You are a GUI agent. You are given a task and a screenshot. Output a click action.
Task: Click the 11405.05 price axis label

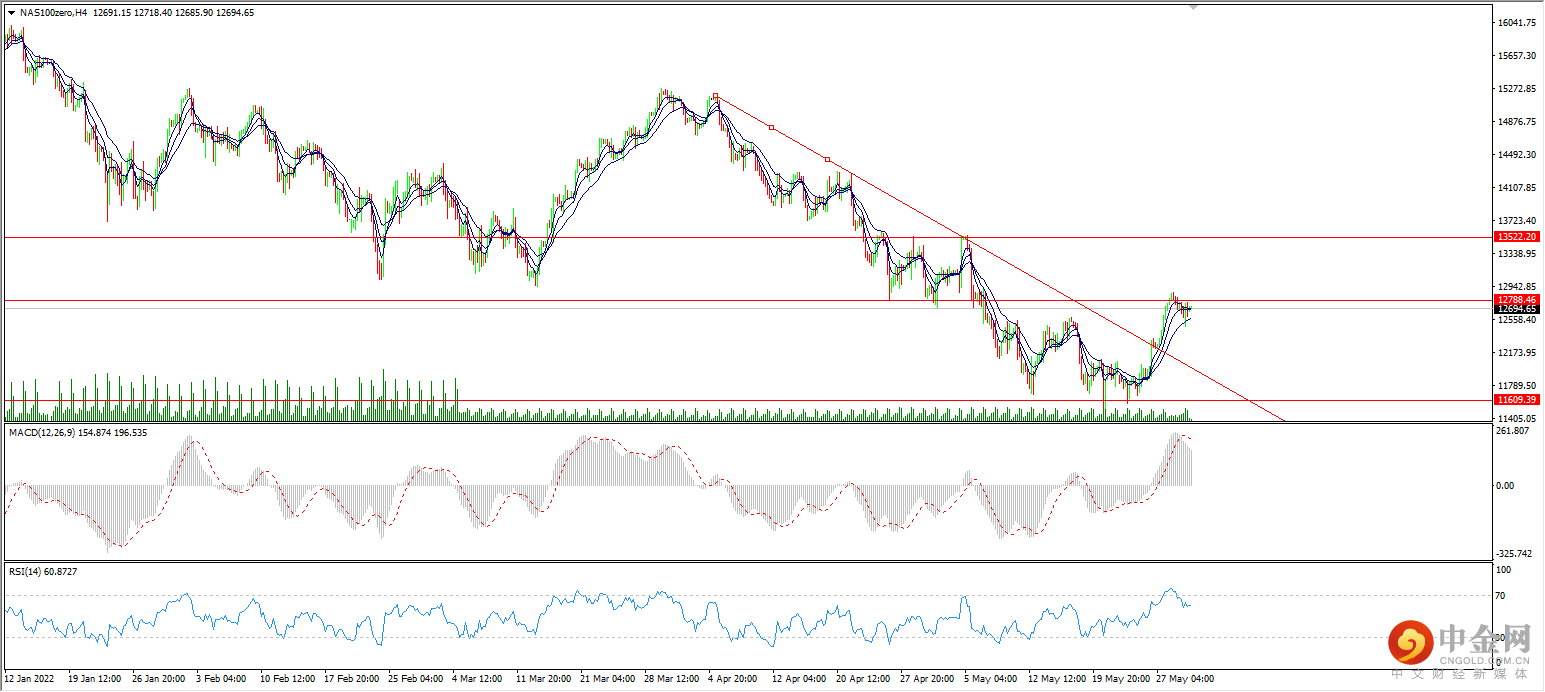coord(1518,419)
